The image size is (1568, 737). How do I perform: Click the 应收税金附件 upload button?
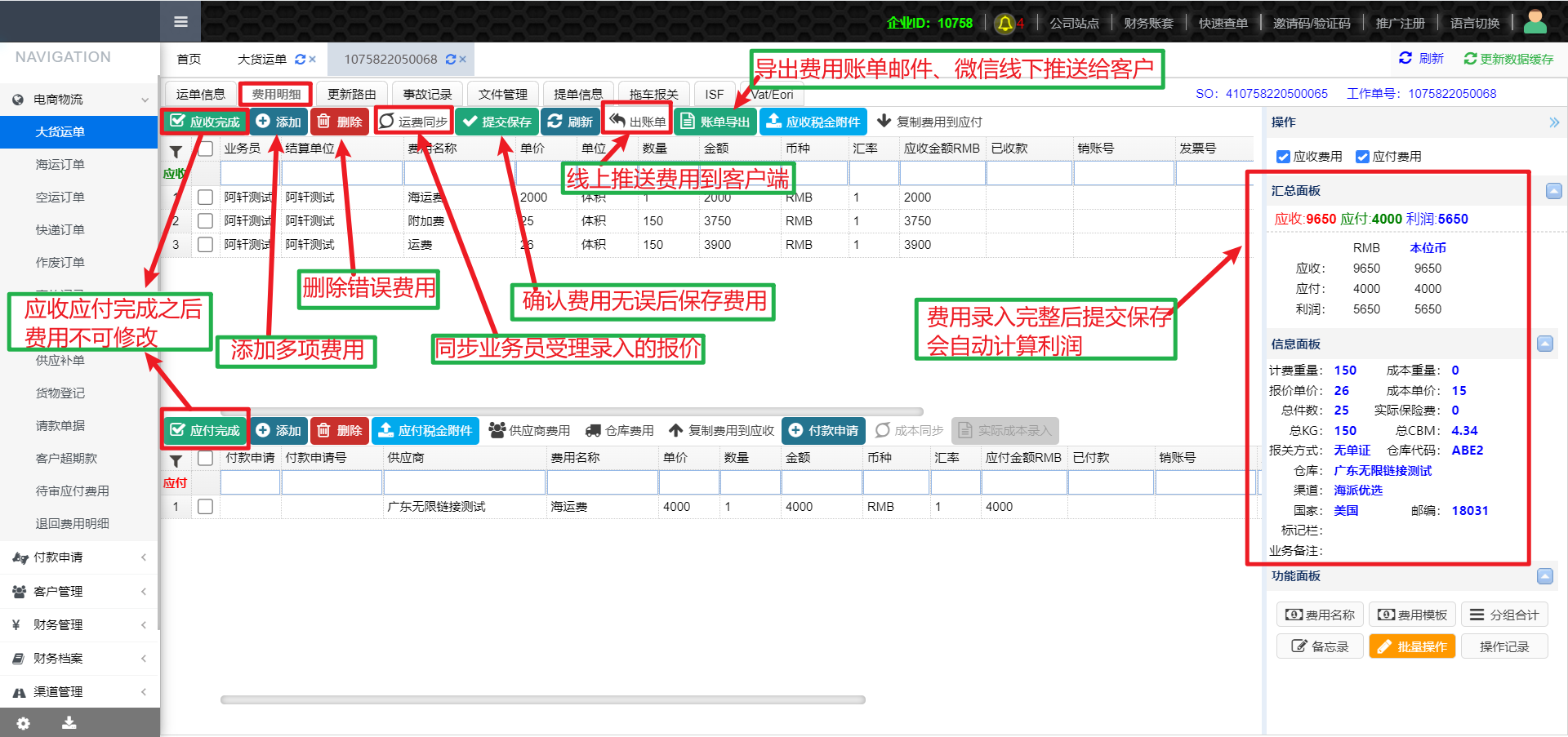click(x=813, y=122)
